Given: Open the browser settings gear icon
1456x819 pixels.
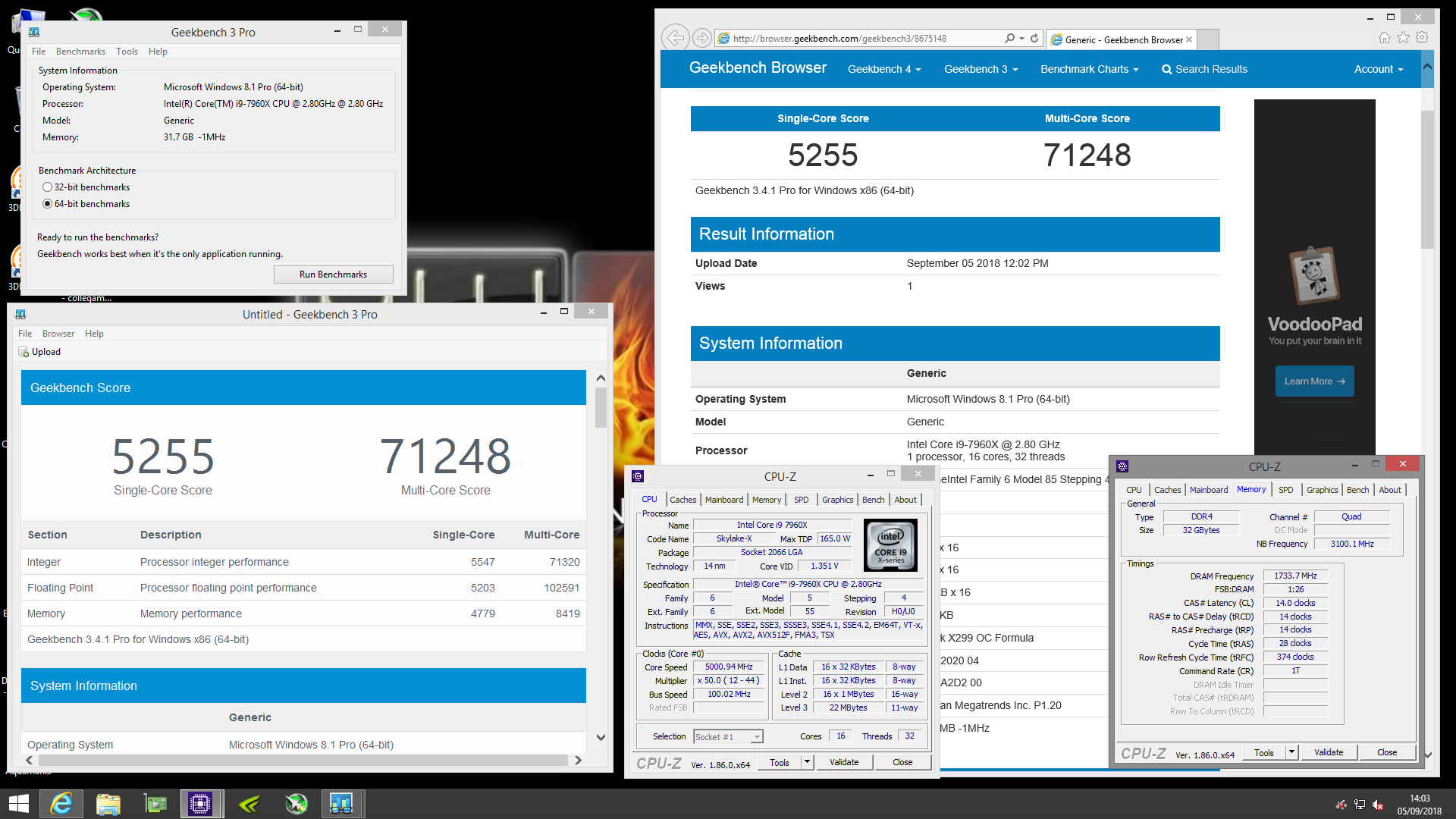Looking at the screenshot, I should point(1422,38).
